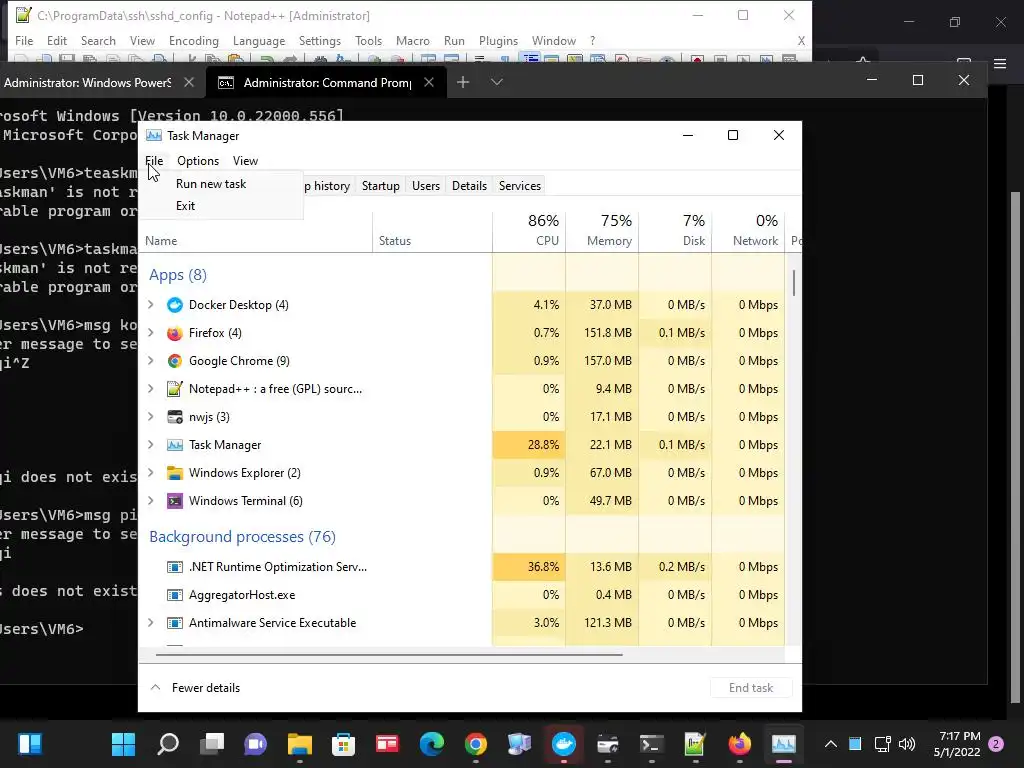Close the Command Prompt terminal tab
Screen dimensions: 1024x768
click(429, 82)
